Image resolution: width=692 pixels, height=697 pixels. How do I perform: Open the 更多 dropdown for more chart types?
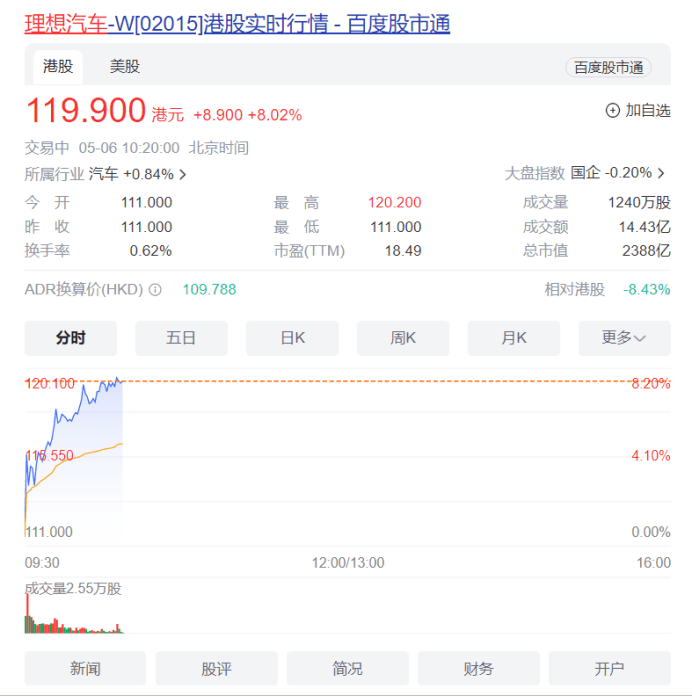[x=624, y=338]
